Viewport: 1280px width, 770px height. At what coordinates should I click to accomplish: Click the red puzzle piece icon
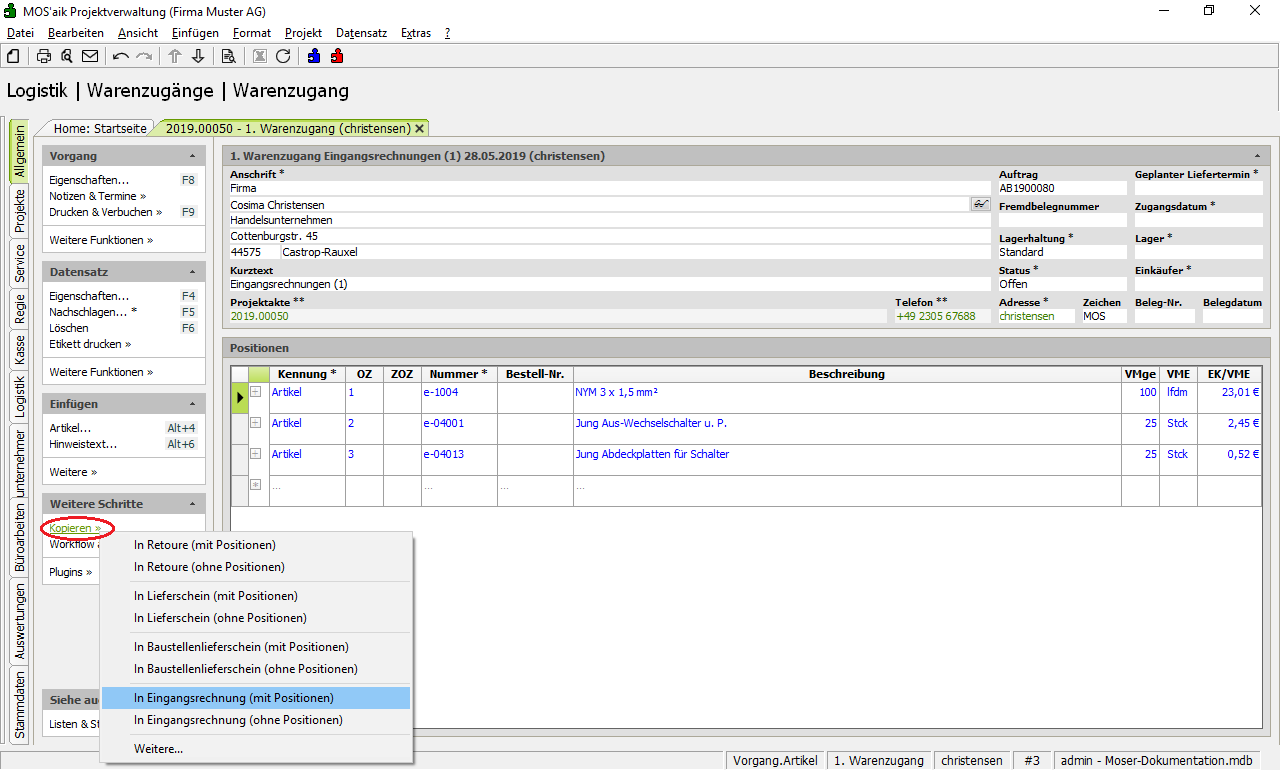tap(337, 56)
